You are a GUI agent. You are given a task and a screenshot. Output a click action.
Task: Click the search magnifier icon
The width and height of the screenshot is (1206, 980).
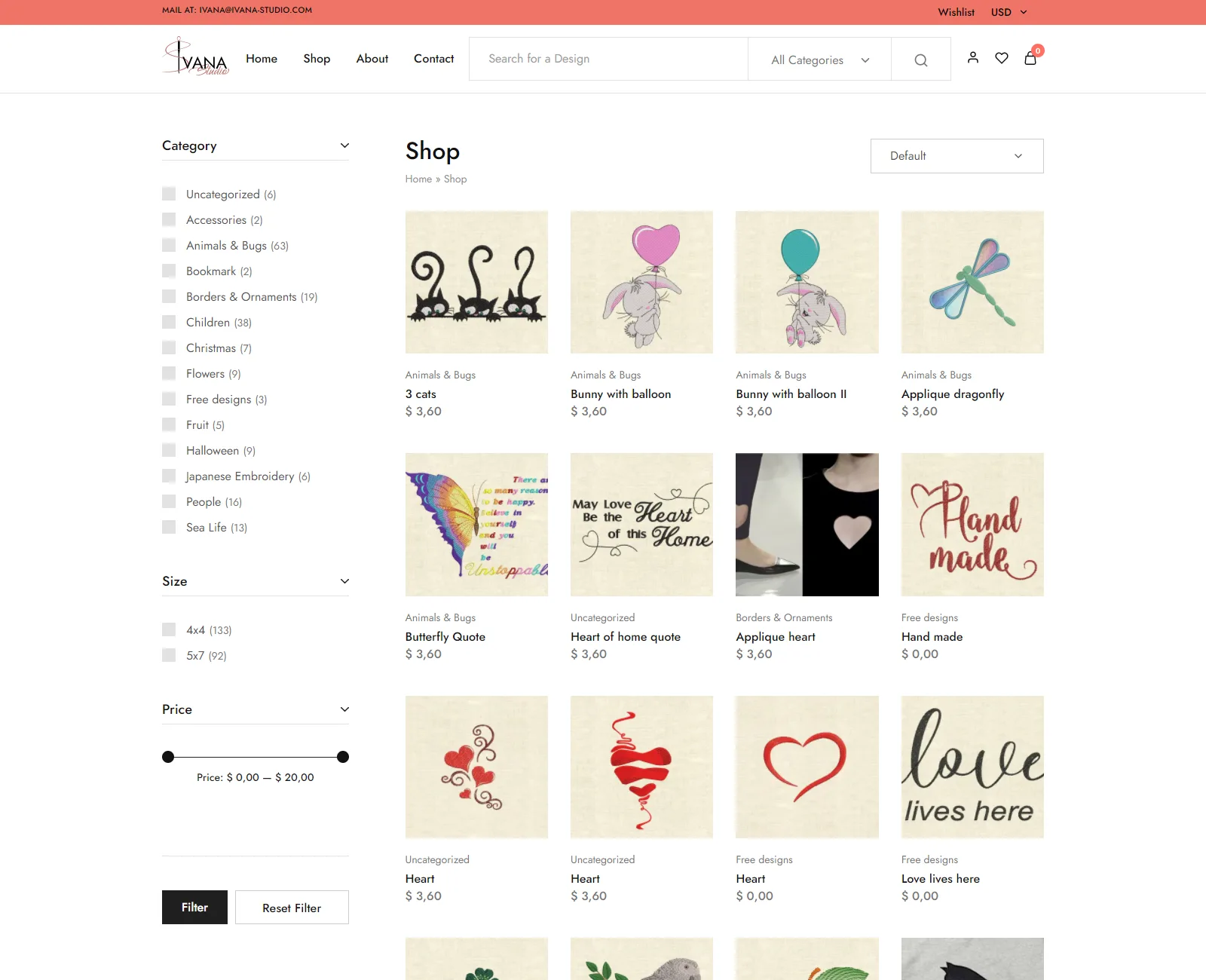click(x=921, y=60)
